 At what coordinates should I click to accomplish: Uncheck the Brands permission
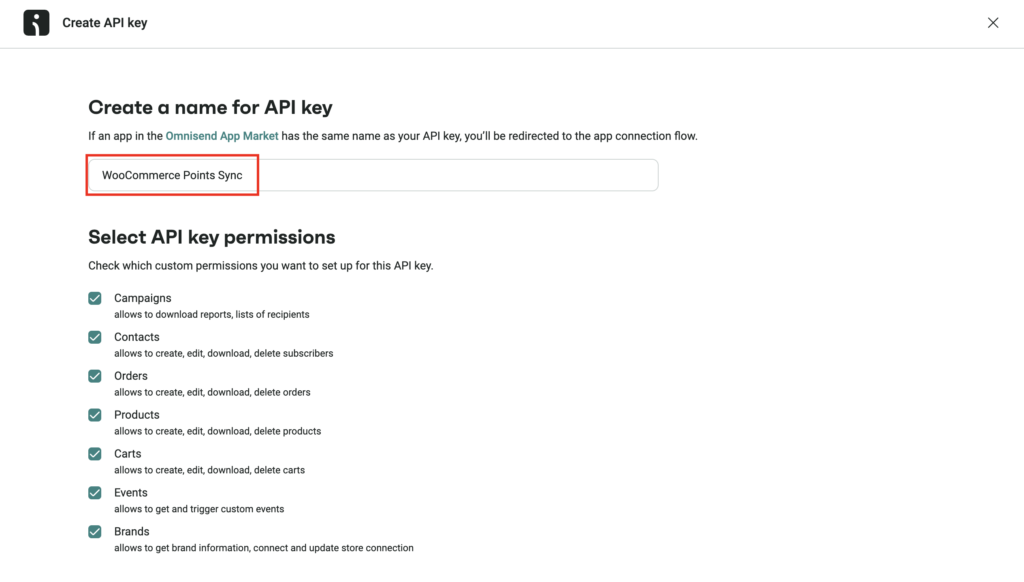click(95, 532)
